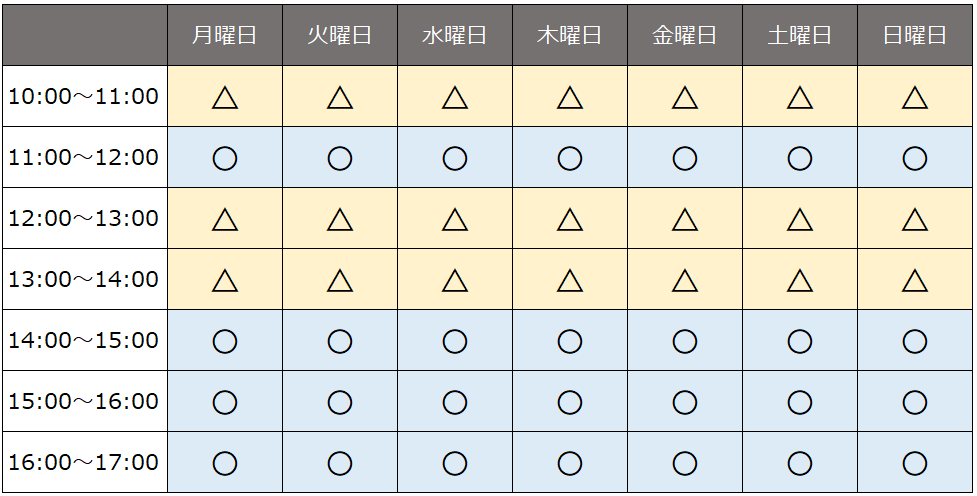Select the 木曜日 column header
Viewport: 977px width, 496px height.
coord(570,35)
